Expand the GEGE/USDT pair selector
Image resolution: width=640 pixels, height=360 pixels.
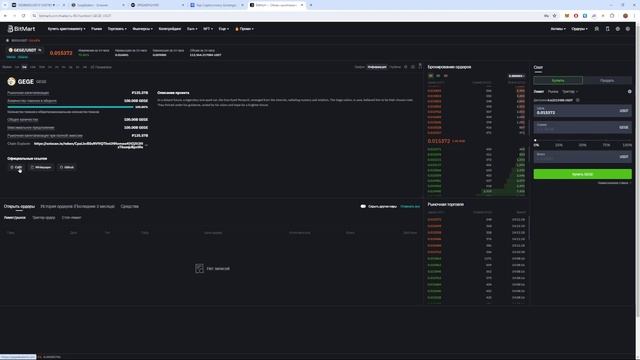[x=25, y=50]
